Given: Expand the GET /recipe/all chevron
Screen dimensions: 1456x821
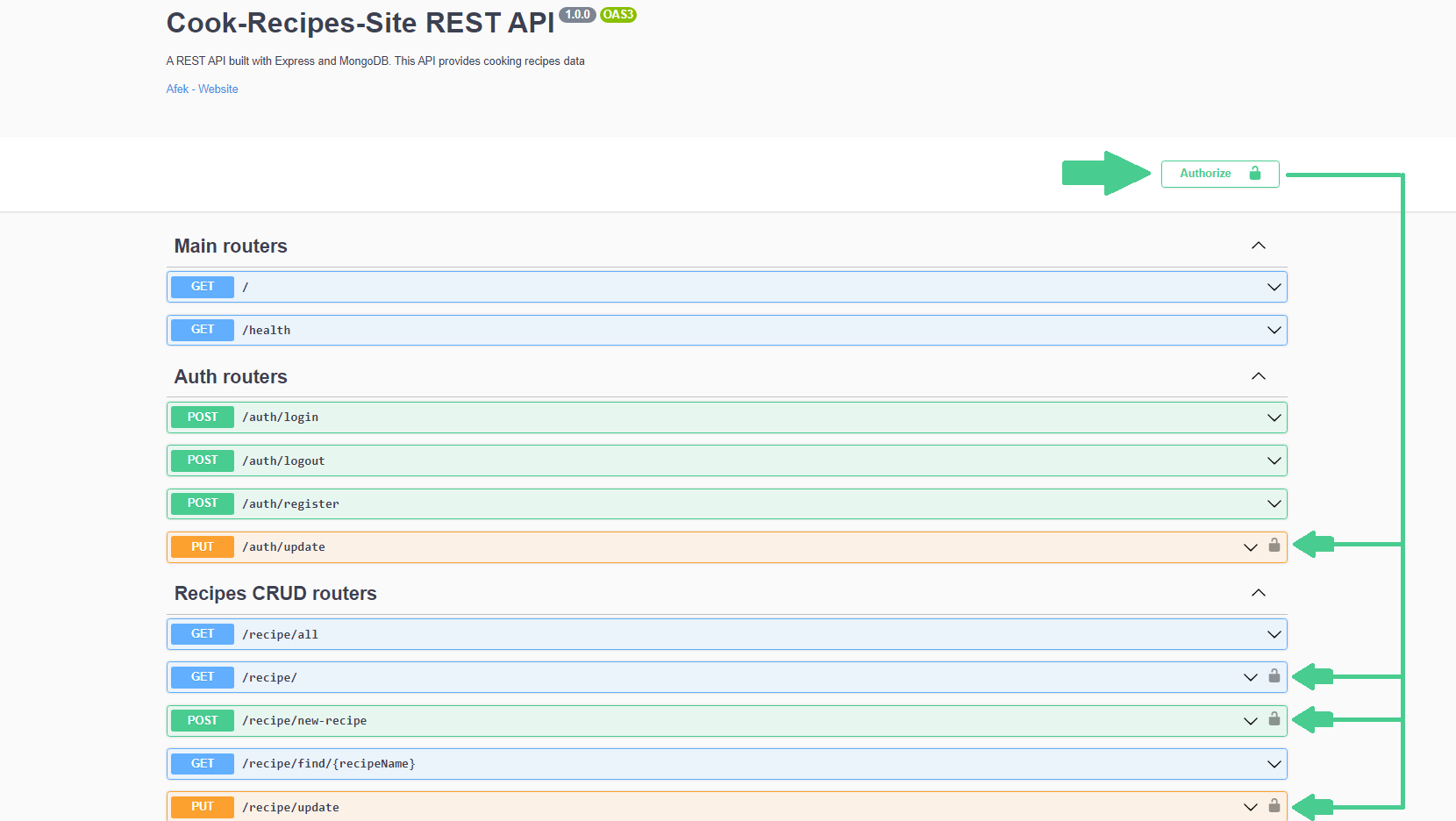Looking at the screenshot, I should (1274, 634).
